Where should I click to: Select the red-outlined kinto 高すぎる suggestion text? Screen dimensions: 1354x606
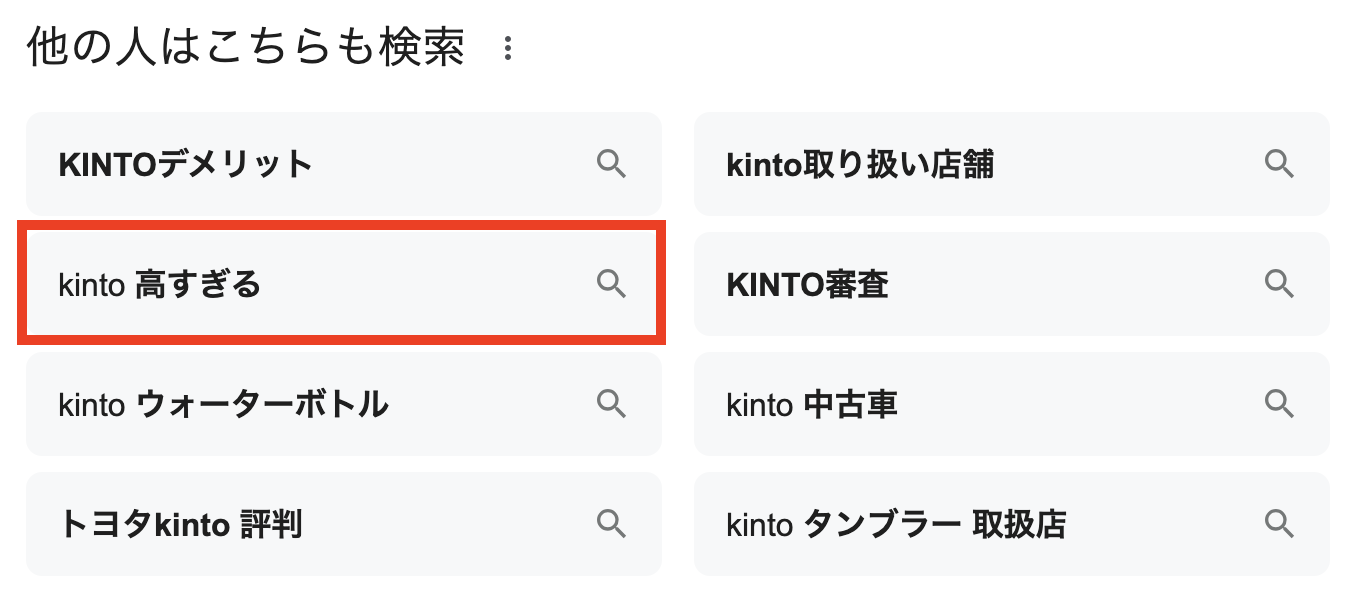point(160,285)
